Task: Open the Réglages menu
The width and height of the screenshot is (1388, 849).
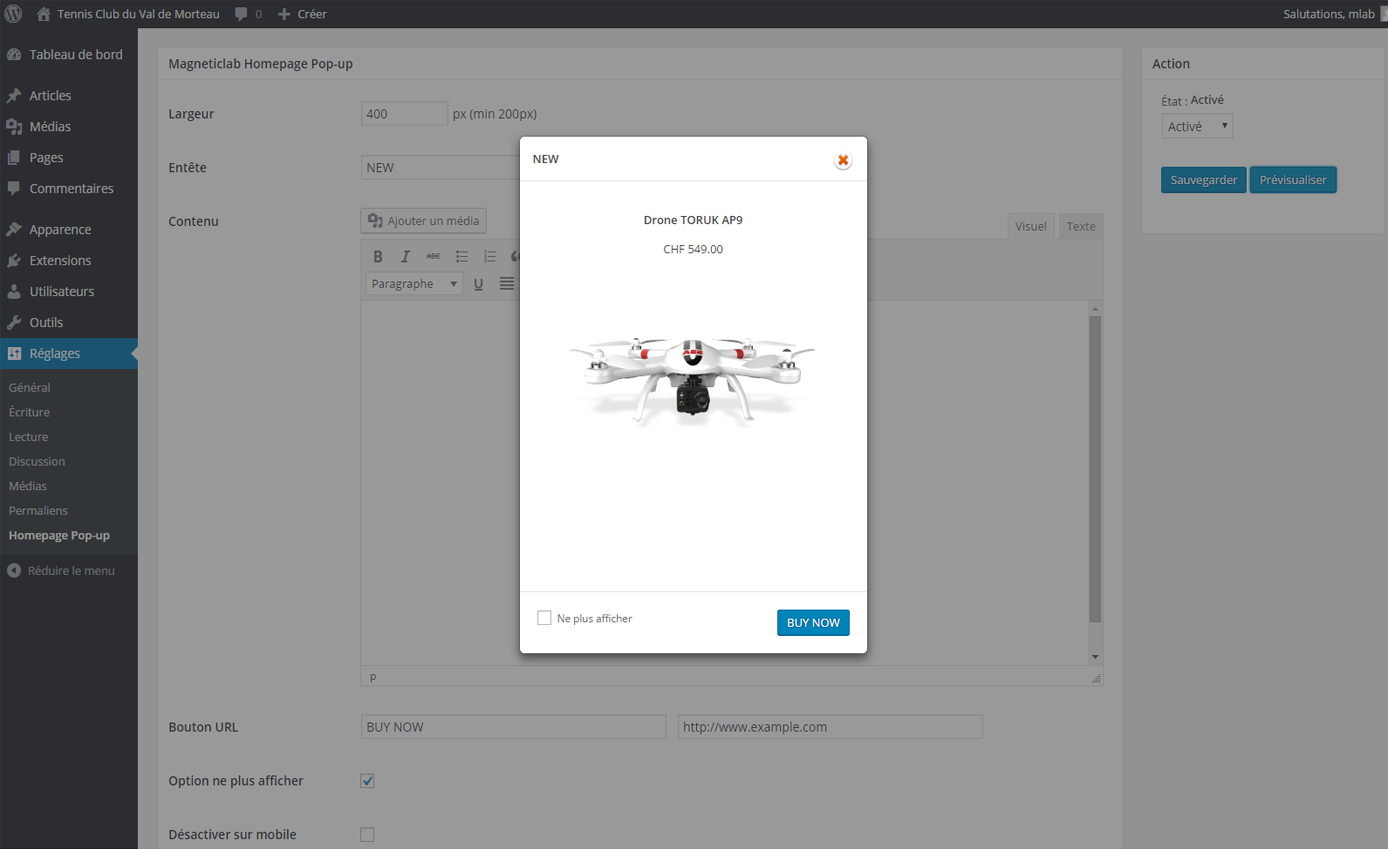Action: pyautogui.click(x=68, y=353)
